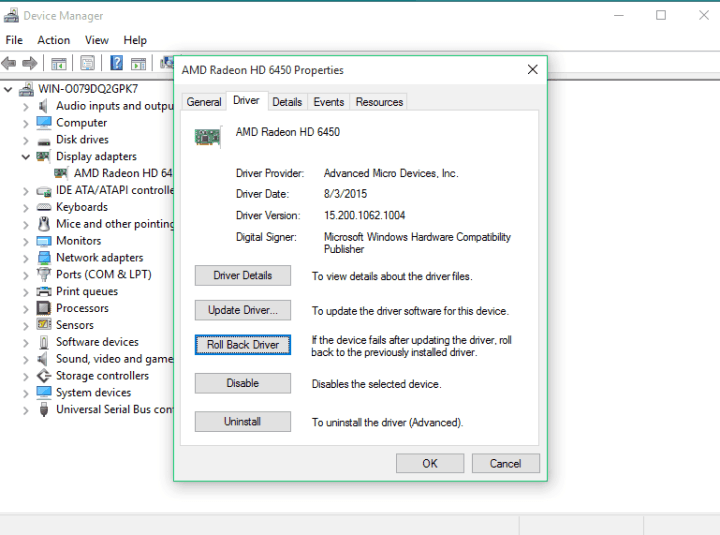Viewport: 720px width, 535px height.
Task: Click the Universal Serial Bus controllers icon
Action: (44, 409)
